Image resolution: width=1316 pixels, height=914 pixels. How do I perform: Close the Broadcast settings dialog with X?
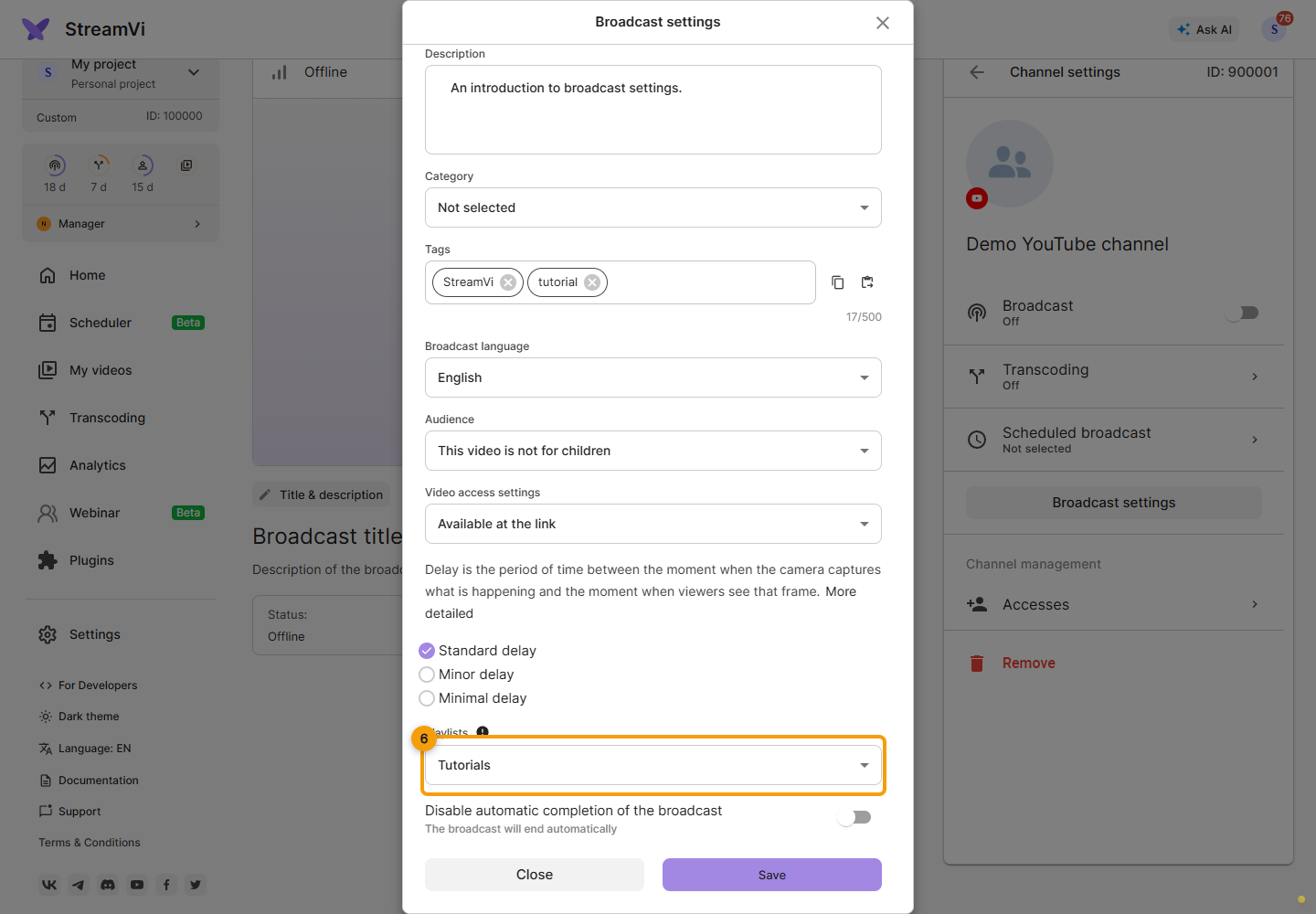(883, 23)
